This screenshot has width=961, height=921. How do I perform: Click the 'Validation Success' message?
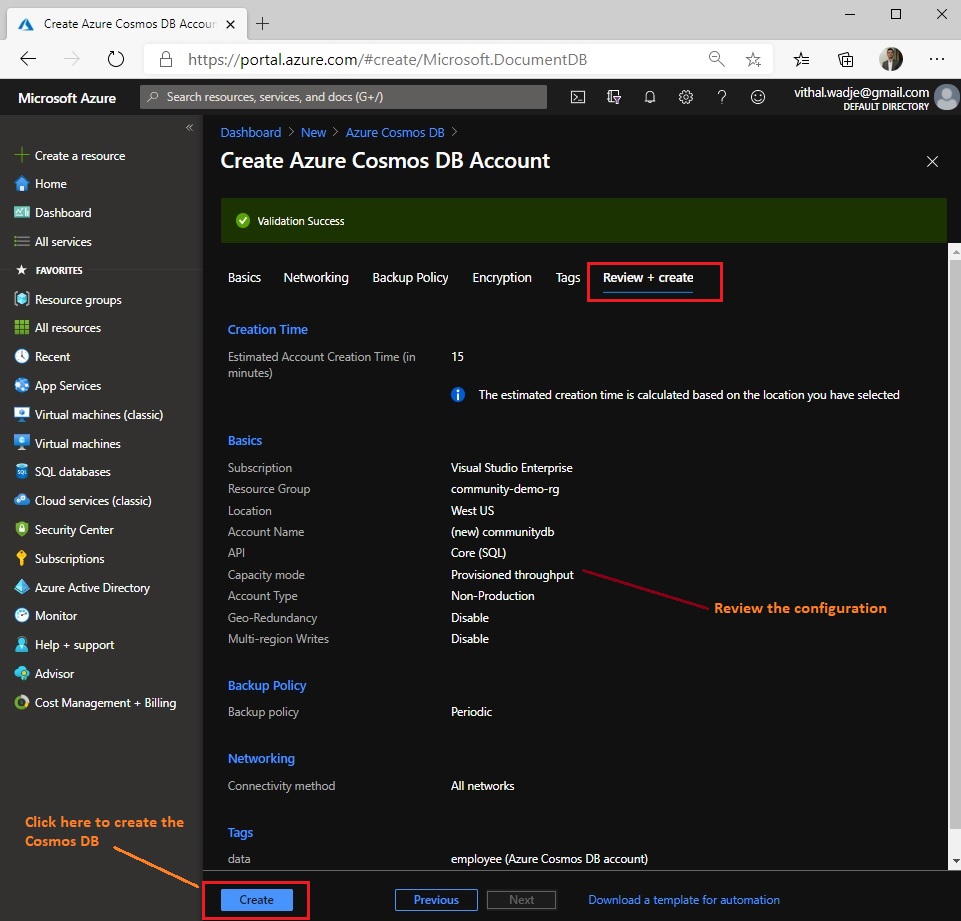click(x=300, y=221)
